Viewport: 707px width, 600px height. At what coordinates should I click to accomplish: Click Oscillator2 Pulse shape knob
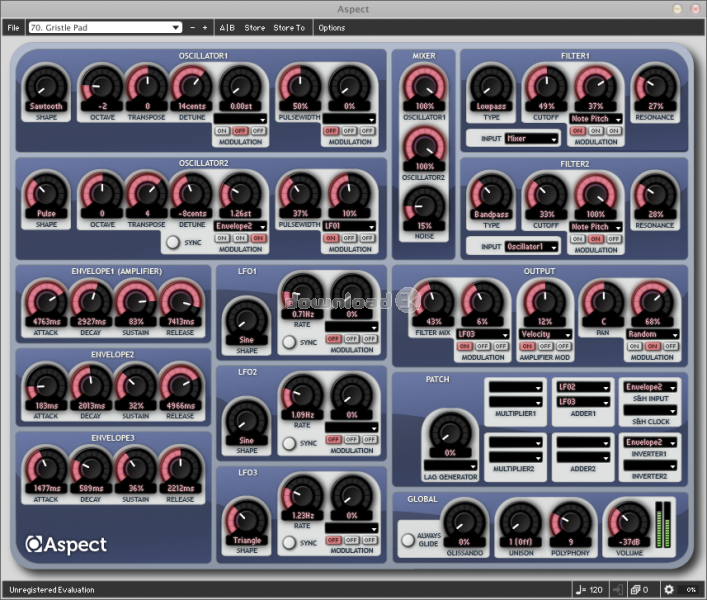[46, 194]
